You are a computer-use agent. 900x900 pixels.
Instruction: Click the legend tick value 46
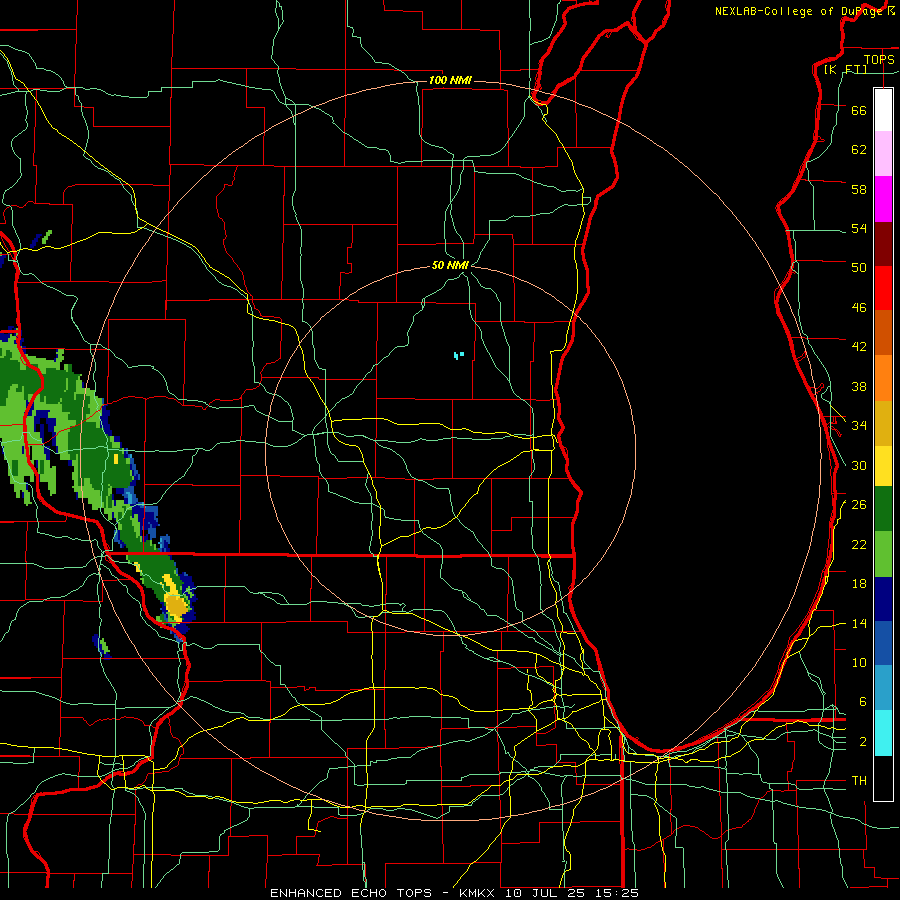(x=859, y=308)
